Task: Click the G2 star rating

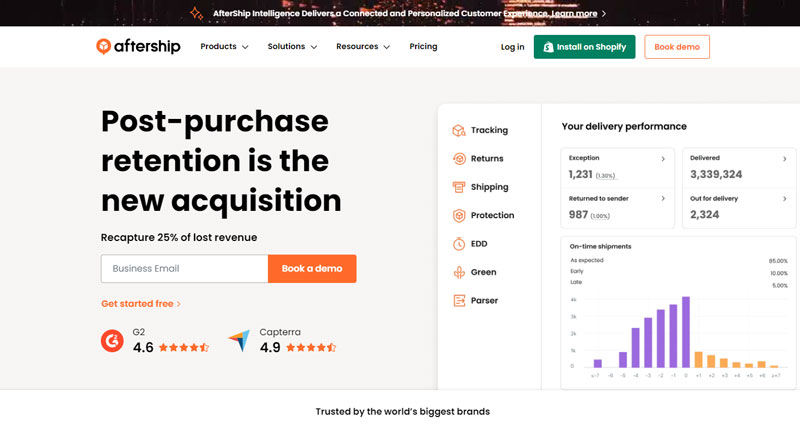Action: pyautogui.click(x=184, y=348)
